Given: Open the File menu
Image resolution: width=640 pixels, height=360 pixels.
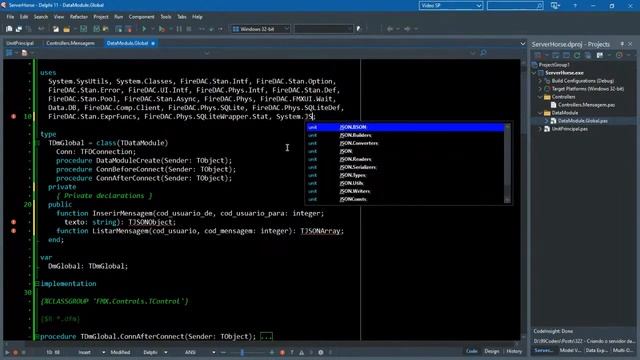Looking at the screenshot, I should pyautogui.click(x=10, y=17).
